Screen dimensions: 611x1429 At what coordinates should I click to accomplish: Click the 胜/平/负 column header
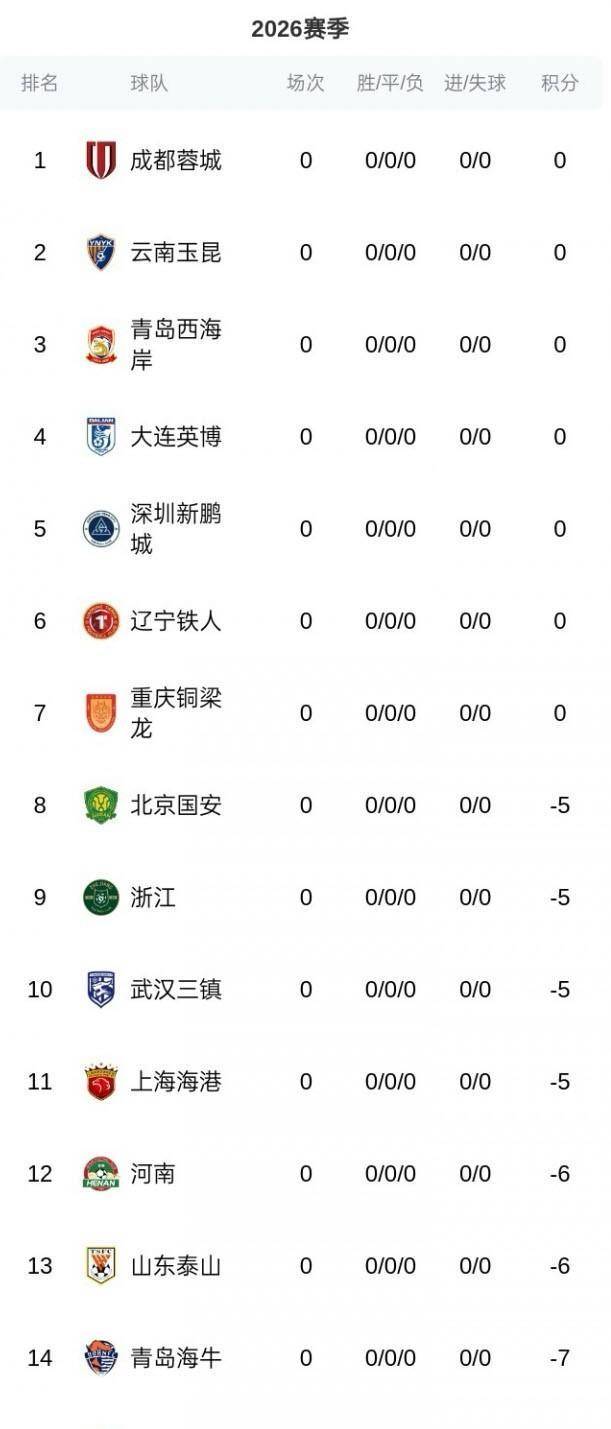(390, 83)
